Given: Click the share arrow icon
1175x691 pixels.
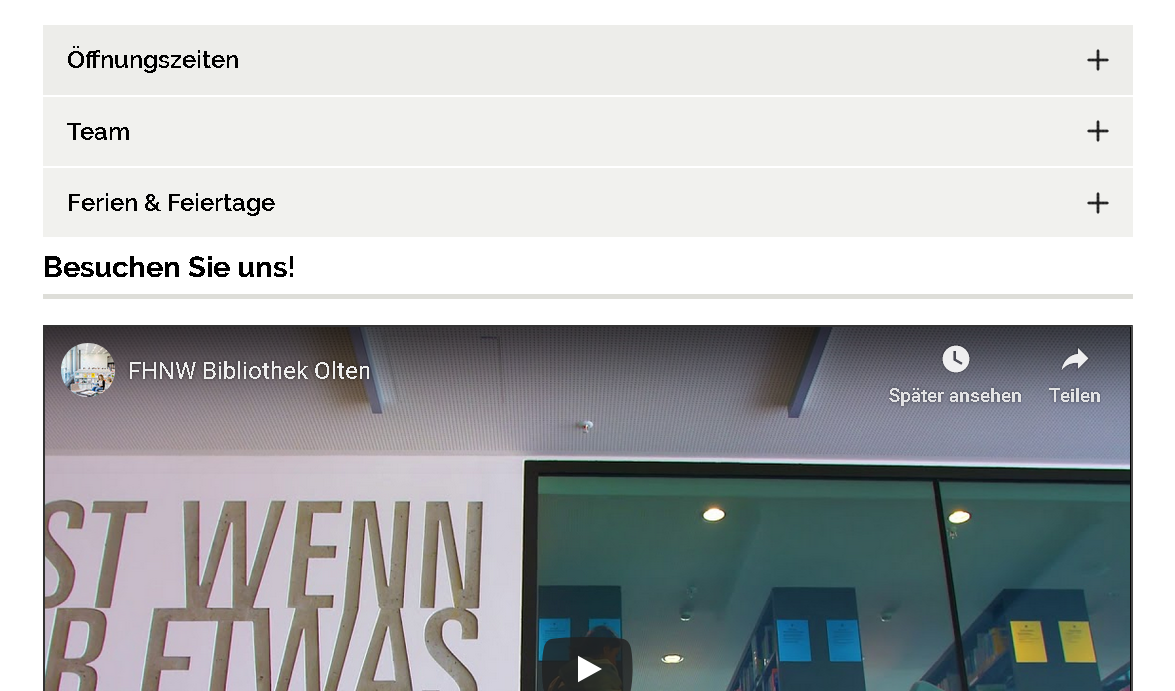Looking at the screenshot, I should pyautogui.click(x=1075, y=359).
